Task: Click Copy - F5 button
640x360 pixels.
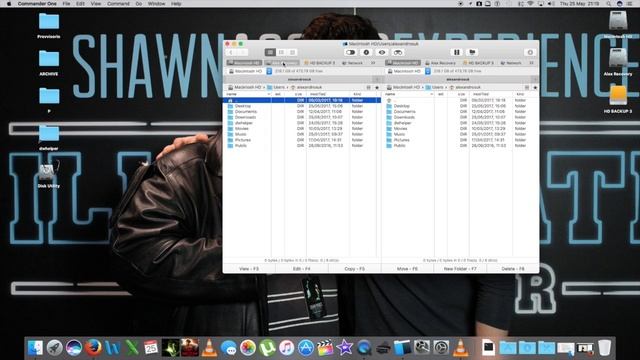Action: click(354, 269)
